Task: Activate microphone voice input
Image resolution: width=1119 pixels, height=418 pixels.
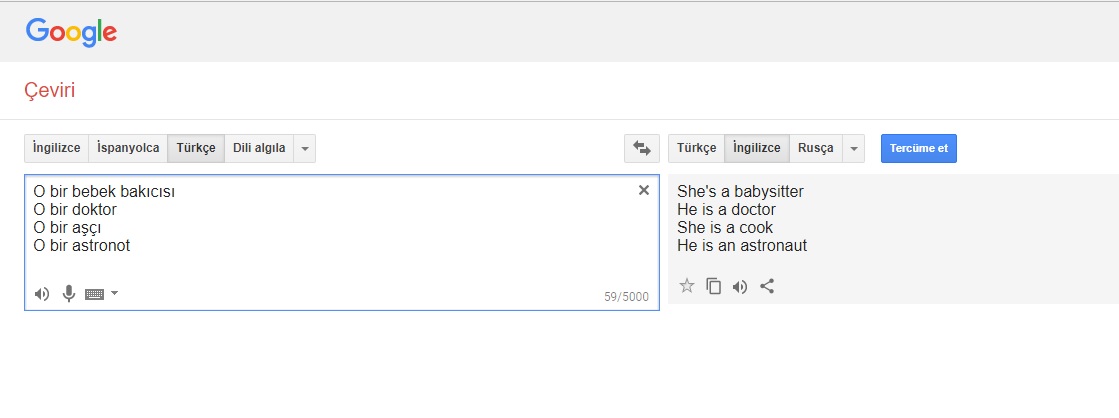Action: [x=69, y=293]
